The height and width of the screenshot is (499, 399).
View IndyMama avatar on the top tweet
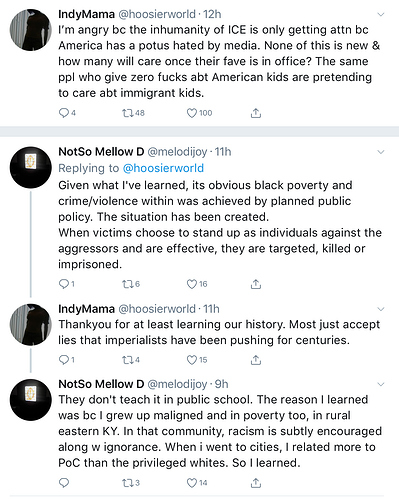point(31,30)
